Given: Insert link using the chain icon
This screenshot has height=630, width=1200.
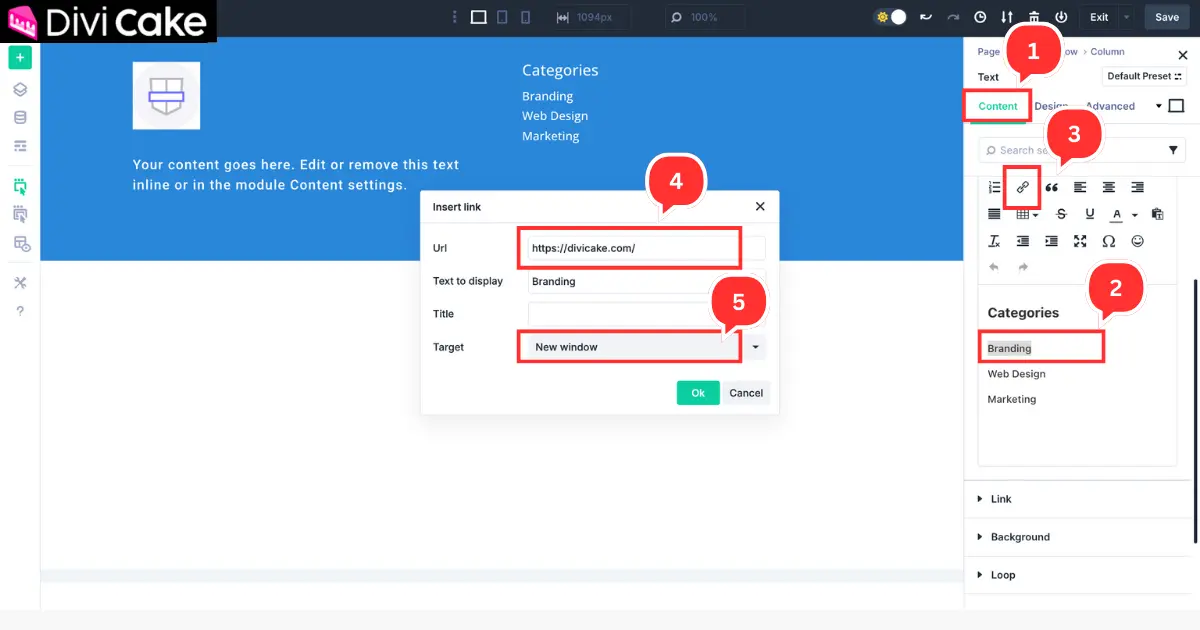Looking at the screenshot, I should click(1022, 187).
